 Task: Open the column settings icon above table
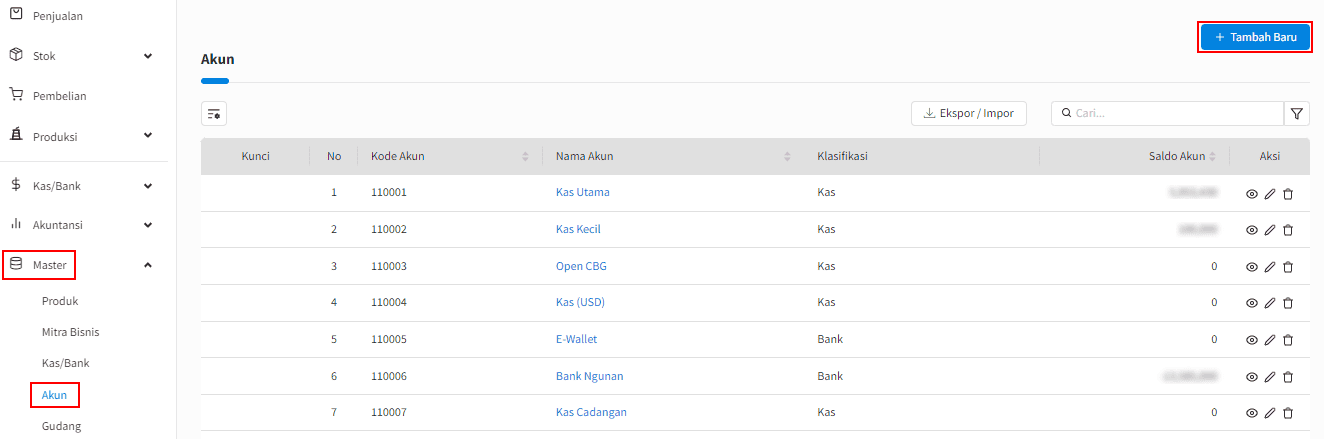click(x=214, y=114)
